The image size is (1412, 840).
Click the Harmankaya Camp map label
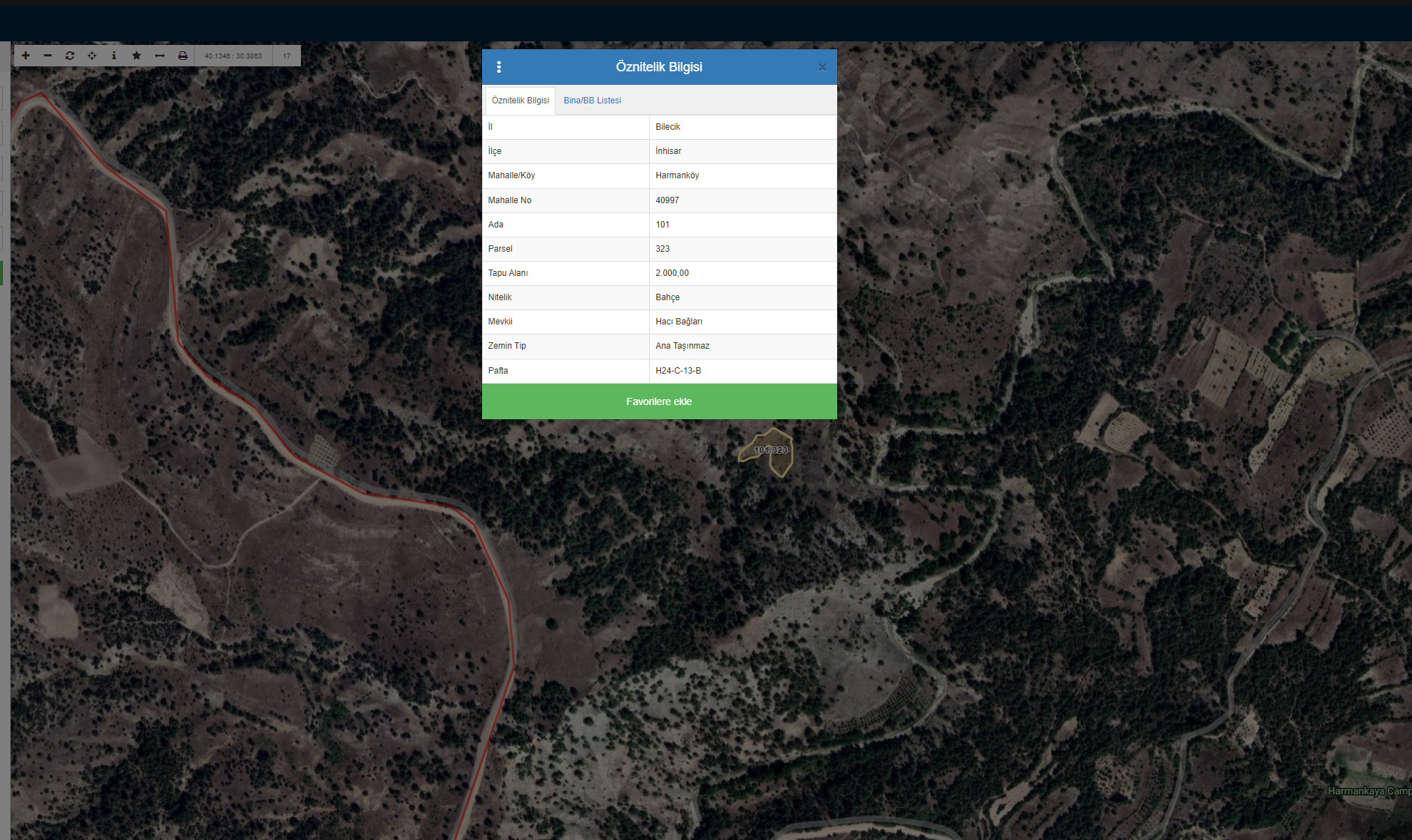(x=1368, y=791)
